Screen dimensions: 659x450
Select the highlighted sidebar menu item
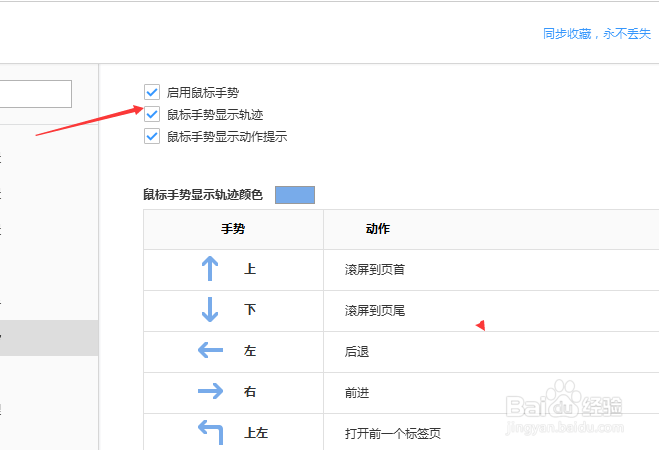[x=49, y=338]
